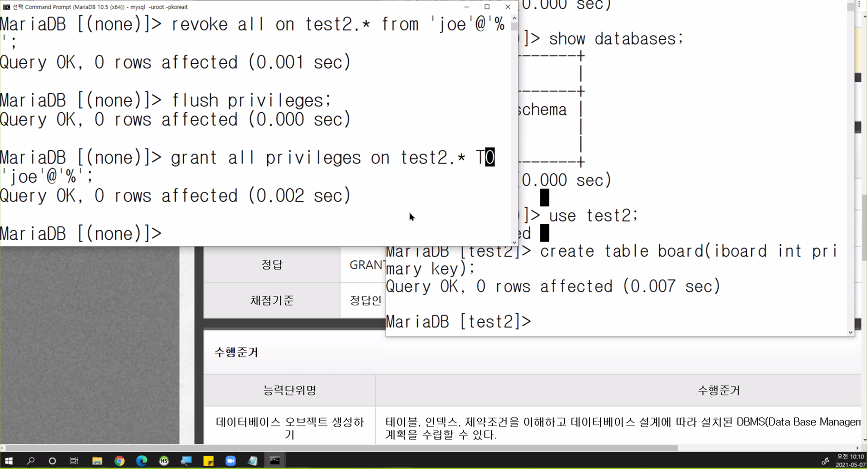The height and width of the screenshot is (469, 867).
Task: Open the notepad-like app icon on taskbar
Action: pyautogui.click(x=253, y=461)
